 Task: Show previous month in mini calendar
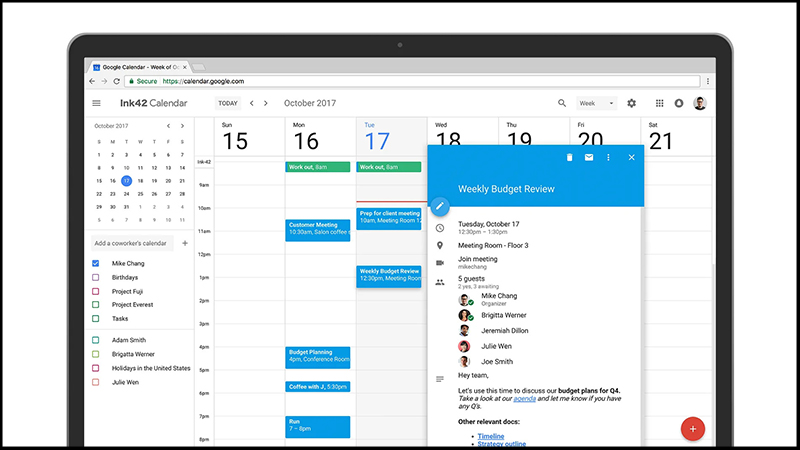(x=168, y=126)
